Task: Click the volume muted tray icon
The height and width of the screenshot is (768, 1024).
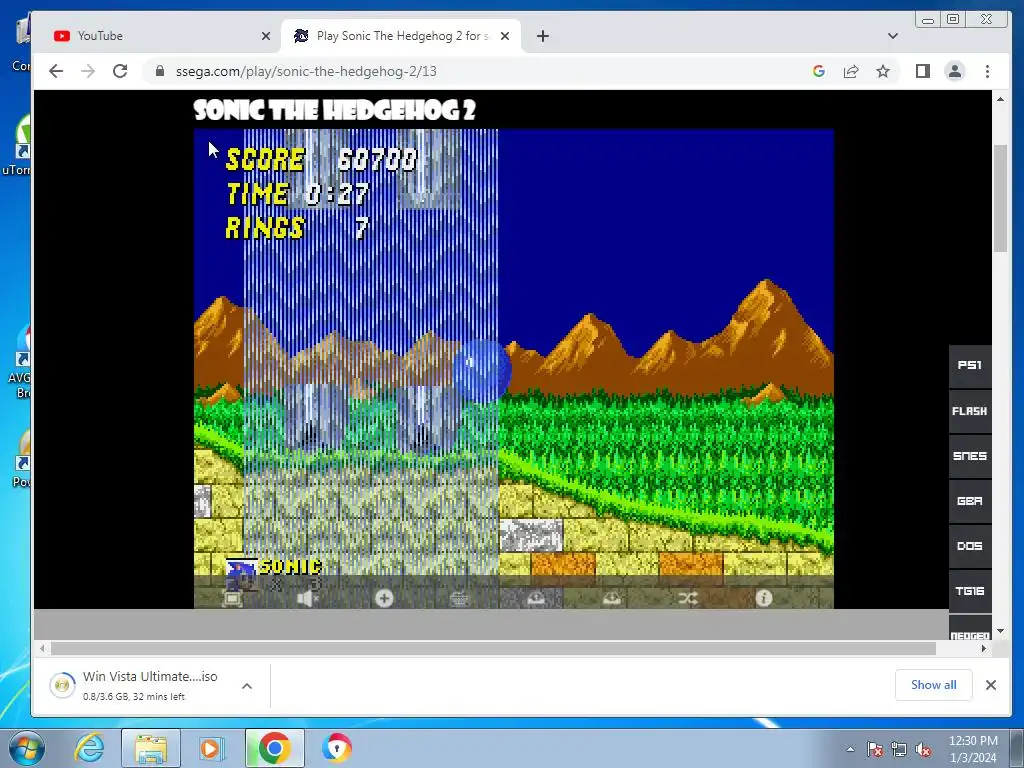Action: click(x=923, y=749)
